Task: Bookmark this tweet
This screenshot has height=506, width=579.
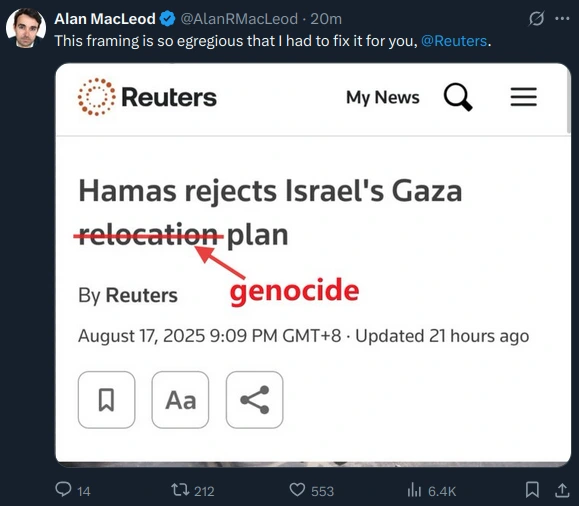Action: pyautogui.click(x=532, y=490)
